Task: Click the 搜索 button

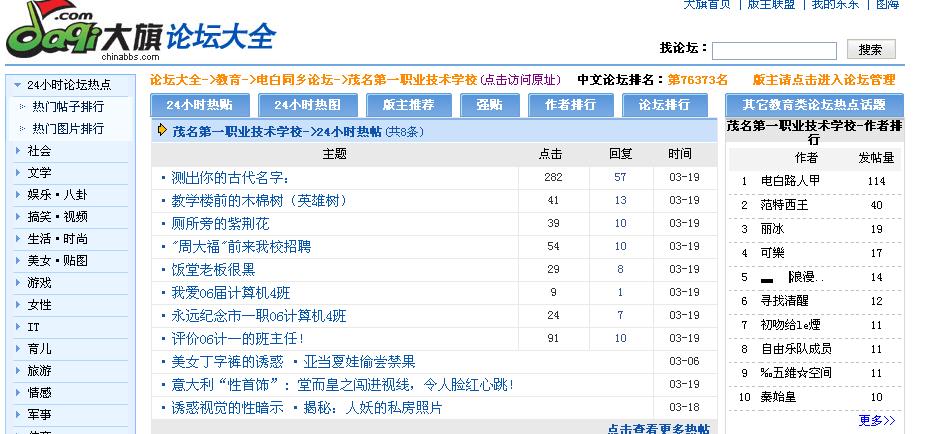Action: point(870,49)
